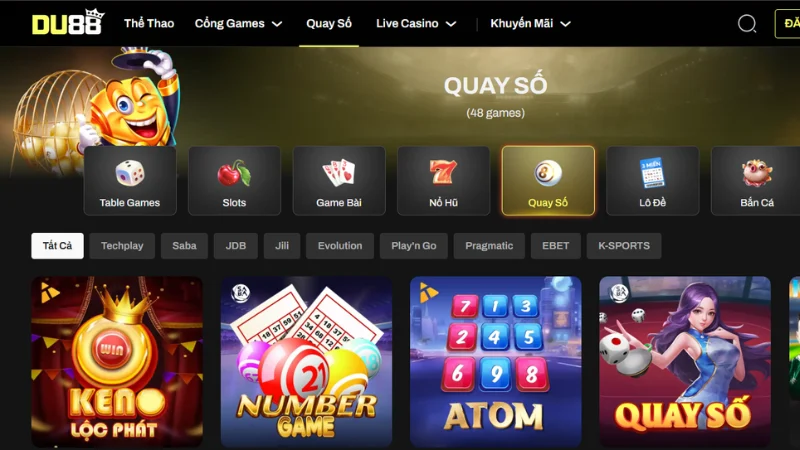Viewport: 800px width, 450px height.
Task: Filter games by Evolution provider
Action: [340, 246]
